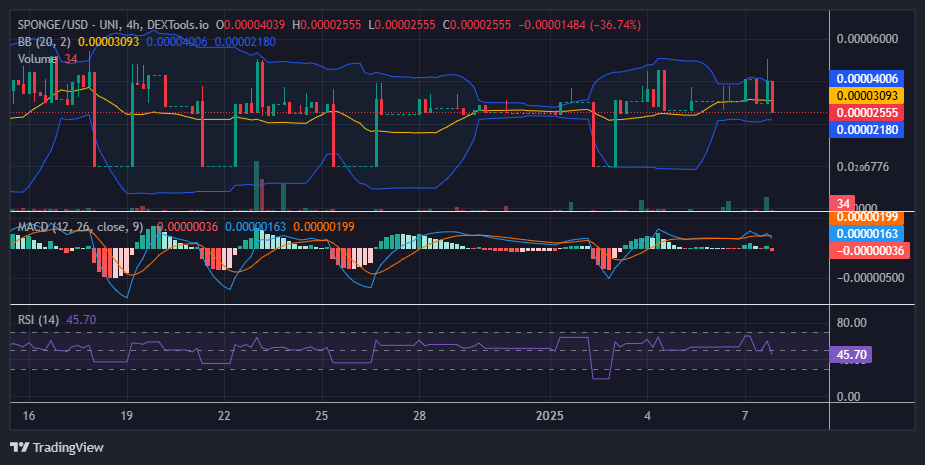This screenshot has width=925, height=465.
Task: Click the BB basis value 0.00003093 in legend
Action: point(109,42)
